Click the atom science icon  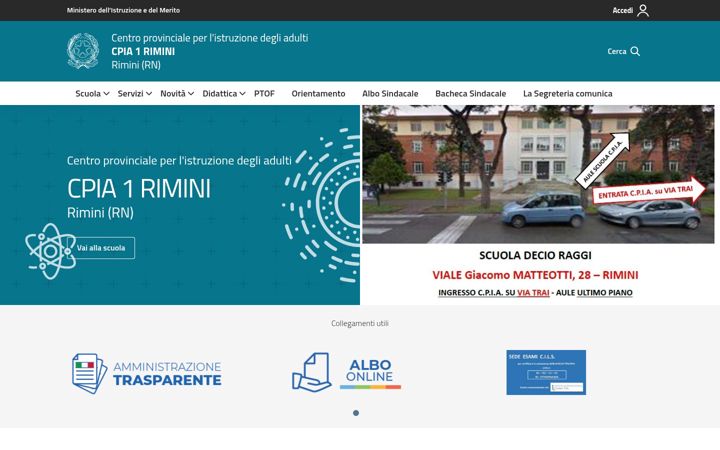pyautogui.click(x=51, y=251)
